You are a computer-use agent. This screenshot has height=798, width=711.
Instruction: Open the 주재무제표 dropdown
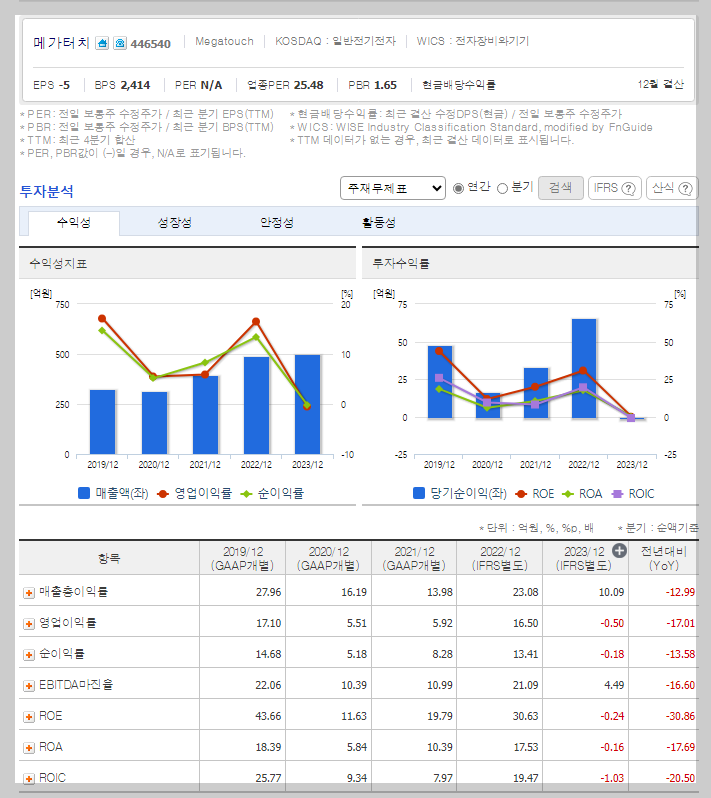click(393, 188)
